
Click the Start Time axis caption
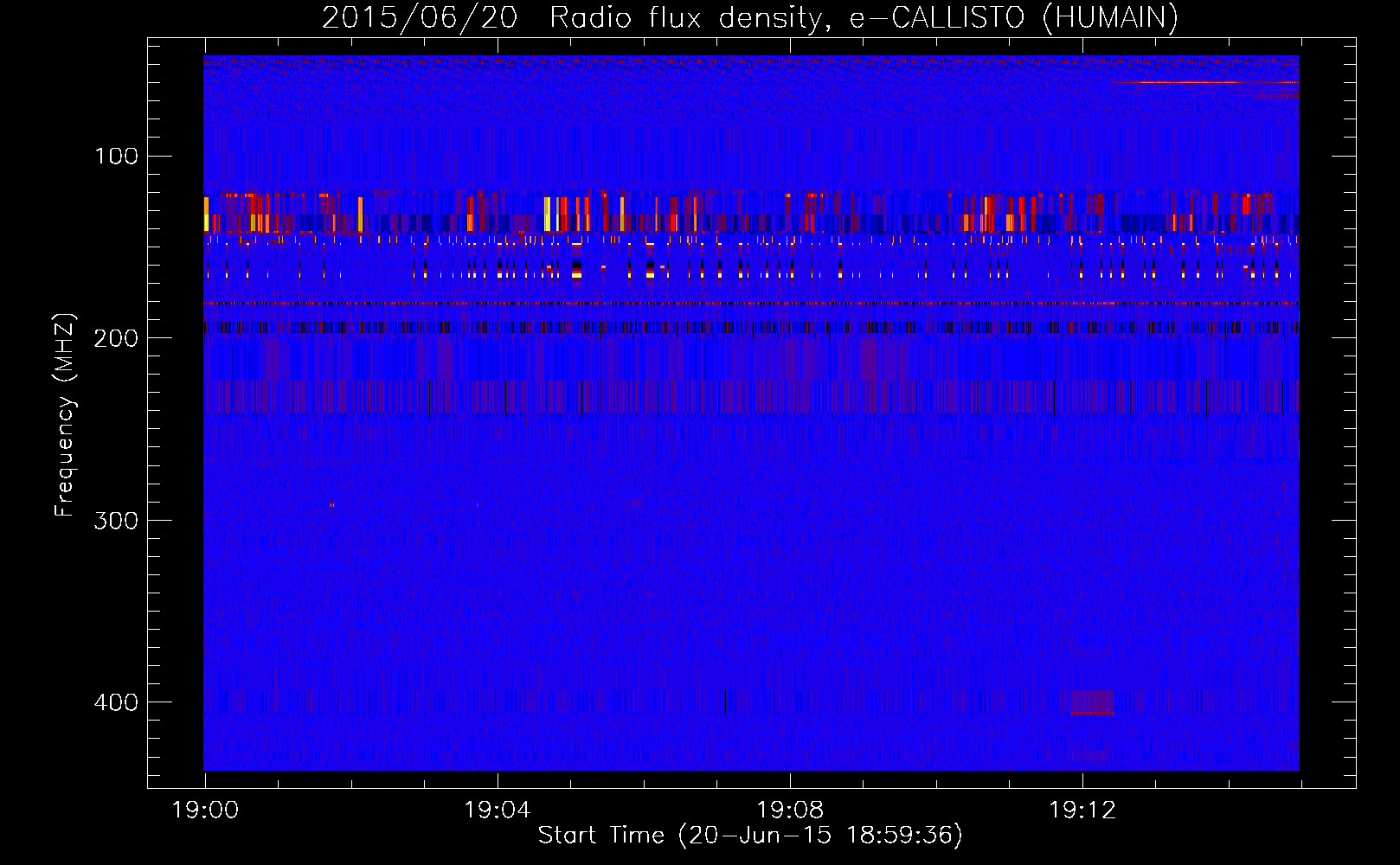pos(750,835)
